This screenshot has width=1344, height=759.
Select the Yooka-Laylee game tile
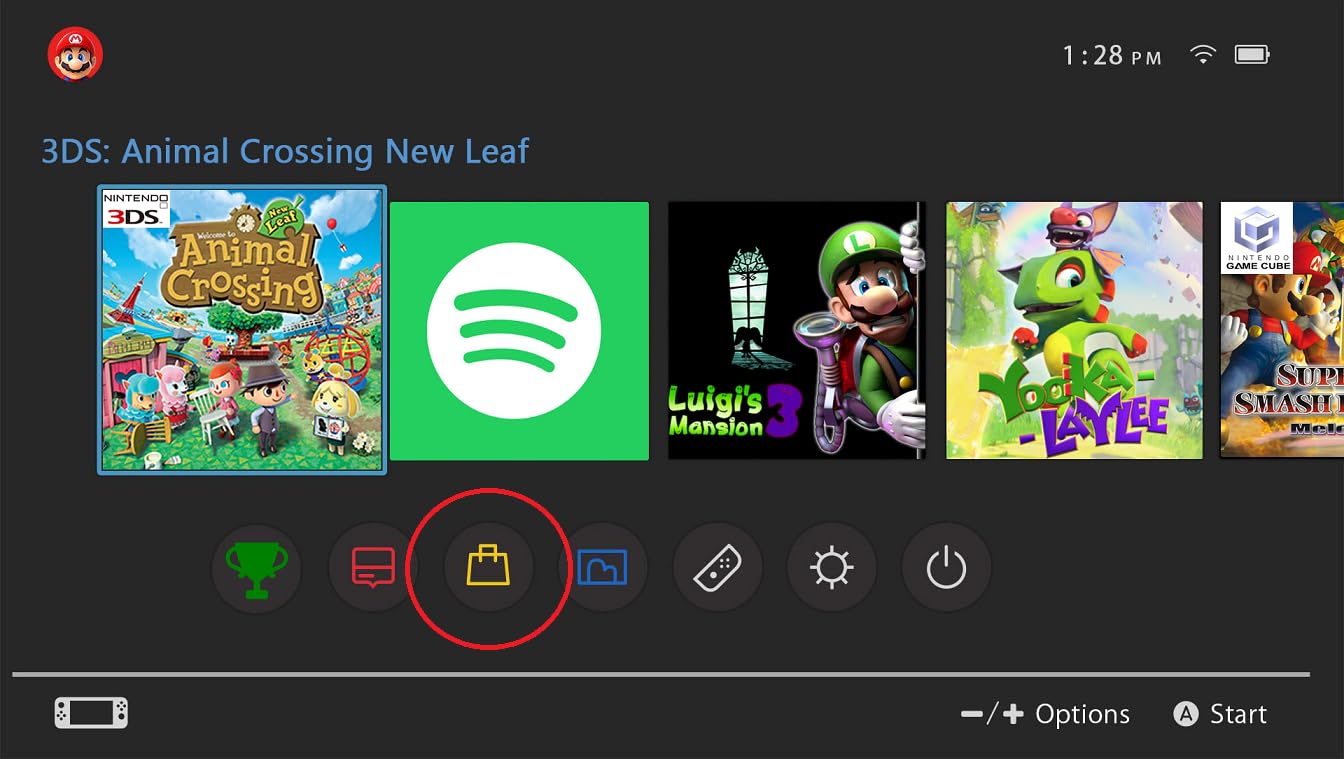coord(1075,331)
